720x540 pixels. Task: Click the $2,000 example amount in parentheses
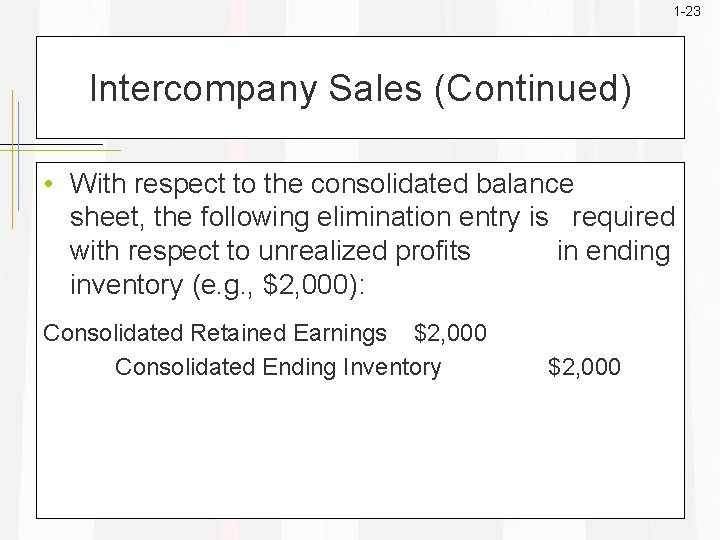point(306,285)
